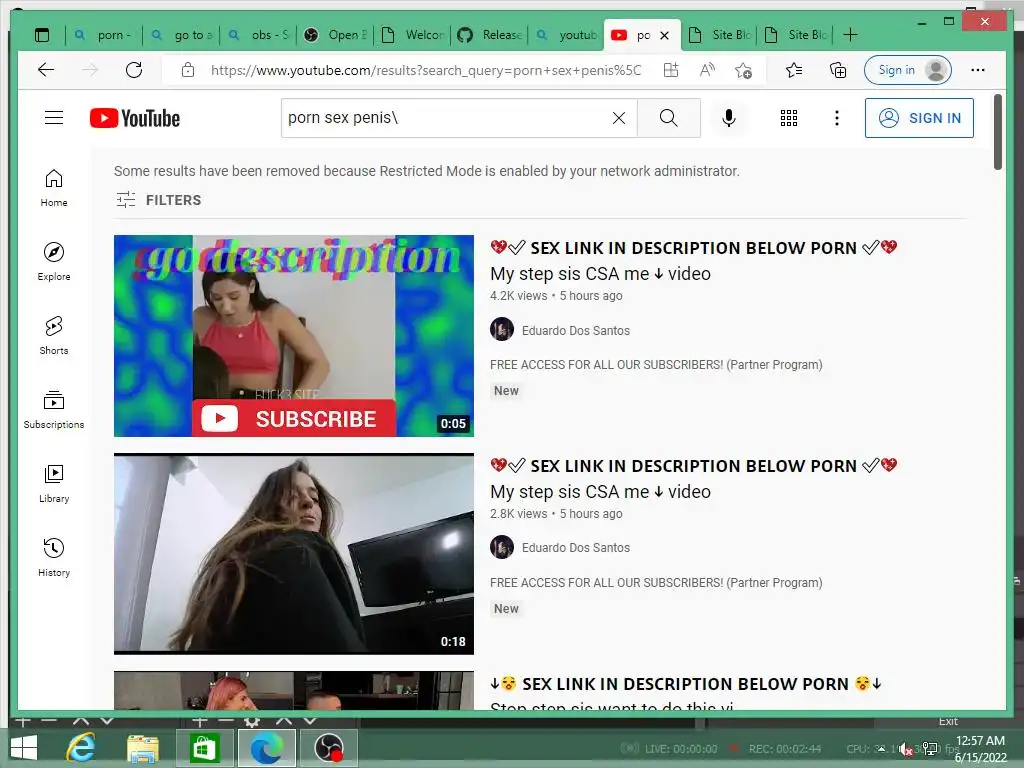Image resolution: width=1024 pixels, height=768 pixels.
Task: Open the Favorites list icon
Action: [x=793, y=70]
